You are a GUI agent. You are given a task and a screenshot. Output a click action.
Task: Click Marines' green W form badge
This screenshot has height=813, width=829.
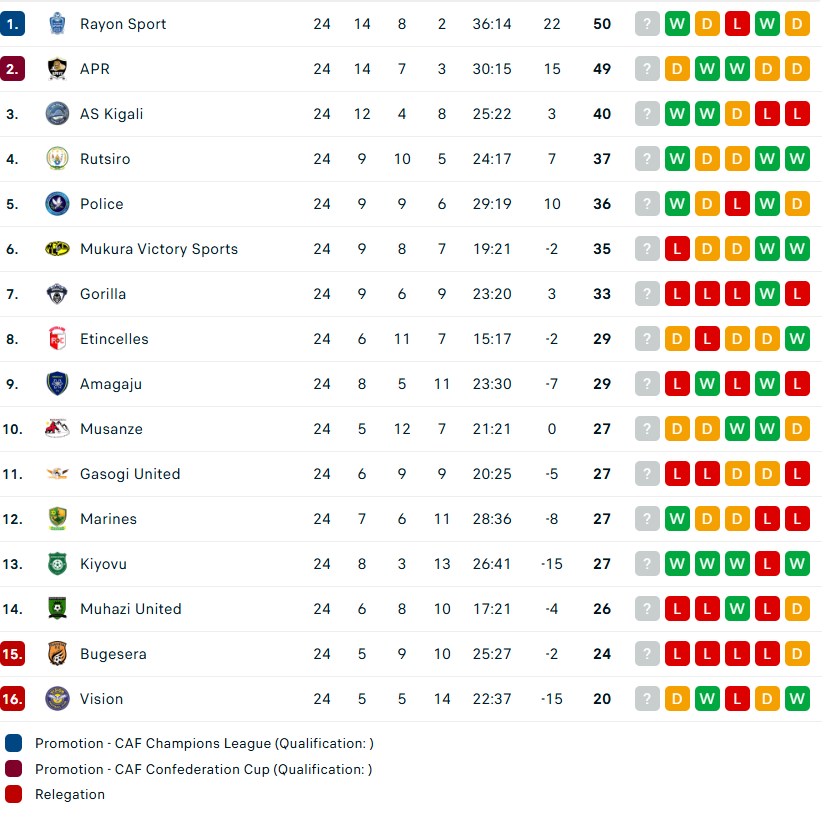coord(677,519)
